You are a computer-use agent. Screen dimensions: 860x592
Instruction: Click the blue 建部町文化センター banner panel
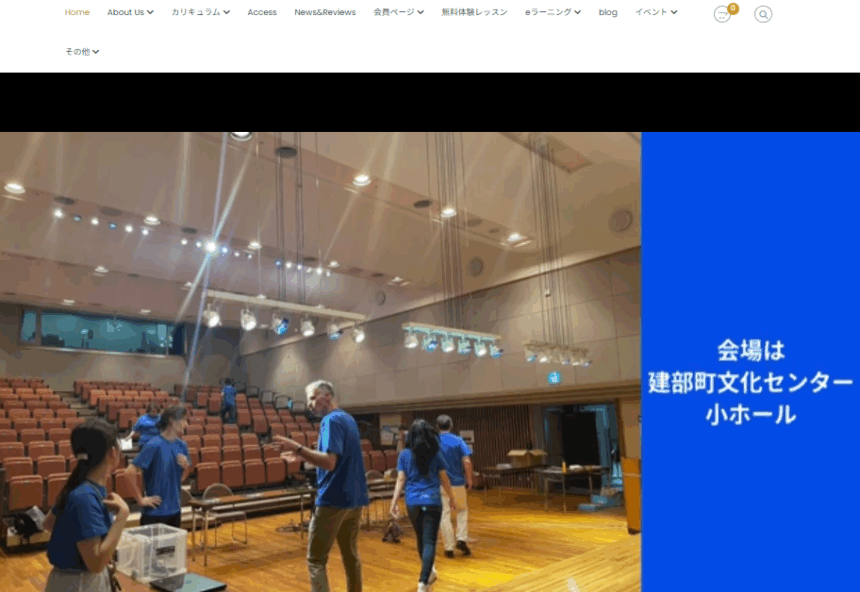point(750,380)
